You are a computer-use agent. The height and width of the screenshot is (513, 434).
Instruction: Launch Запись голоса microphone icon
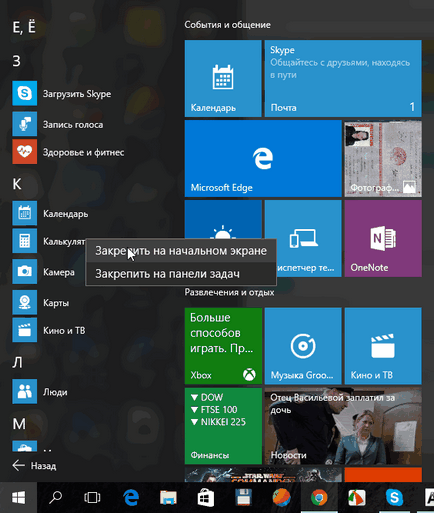click(x=24, y=124)
